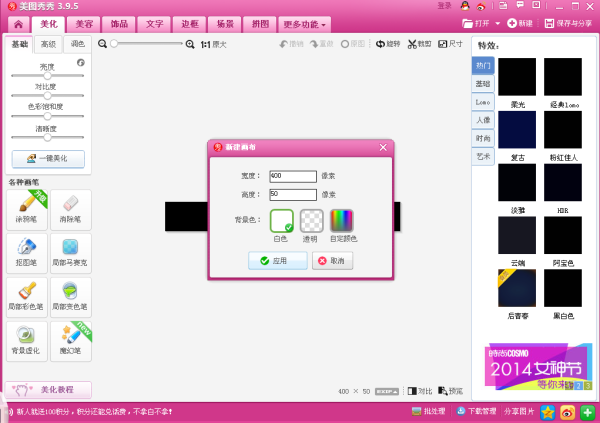Image resolution: width=600 pixels, height=423 pixels.
Task: Click the 色彩饱和度 saturation slider handle
Action: tap(47, 116)
